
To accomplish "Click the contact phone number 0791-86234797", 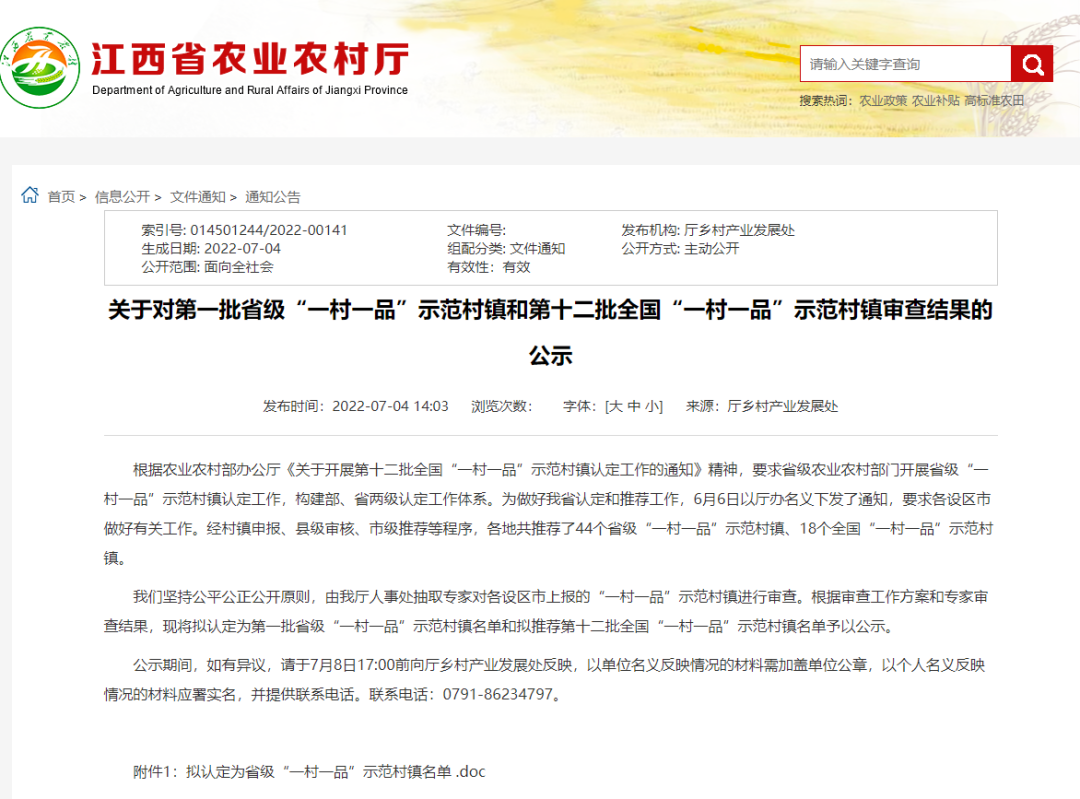I will pyautogui.click(x=498, y=694).
